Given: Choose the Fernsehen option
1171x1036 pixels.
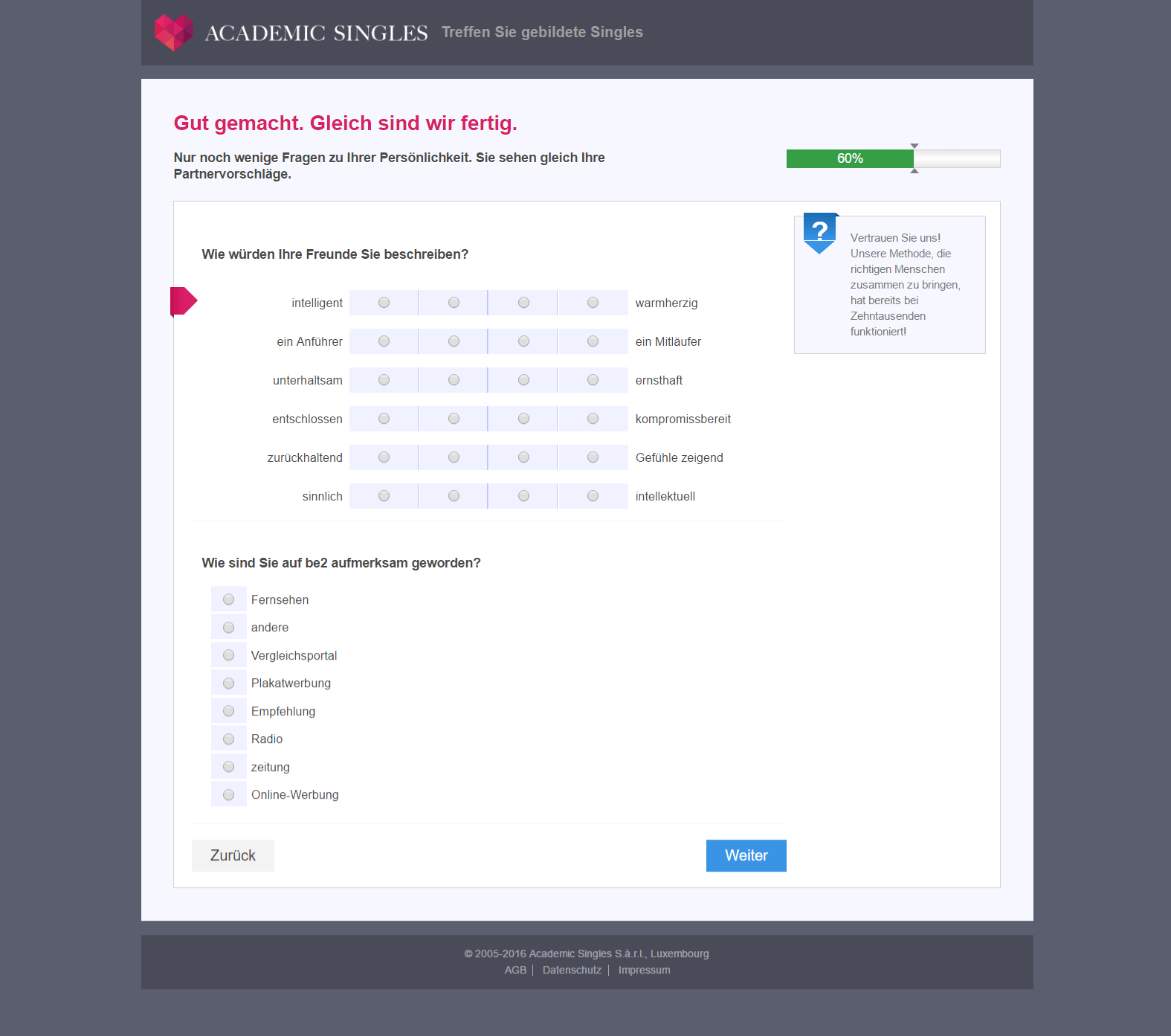Looking at the screenshot, I should (228, 599).
